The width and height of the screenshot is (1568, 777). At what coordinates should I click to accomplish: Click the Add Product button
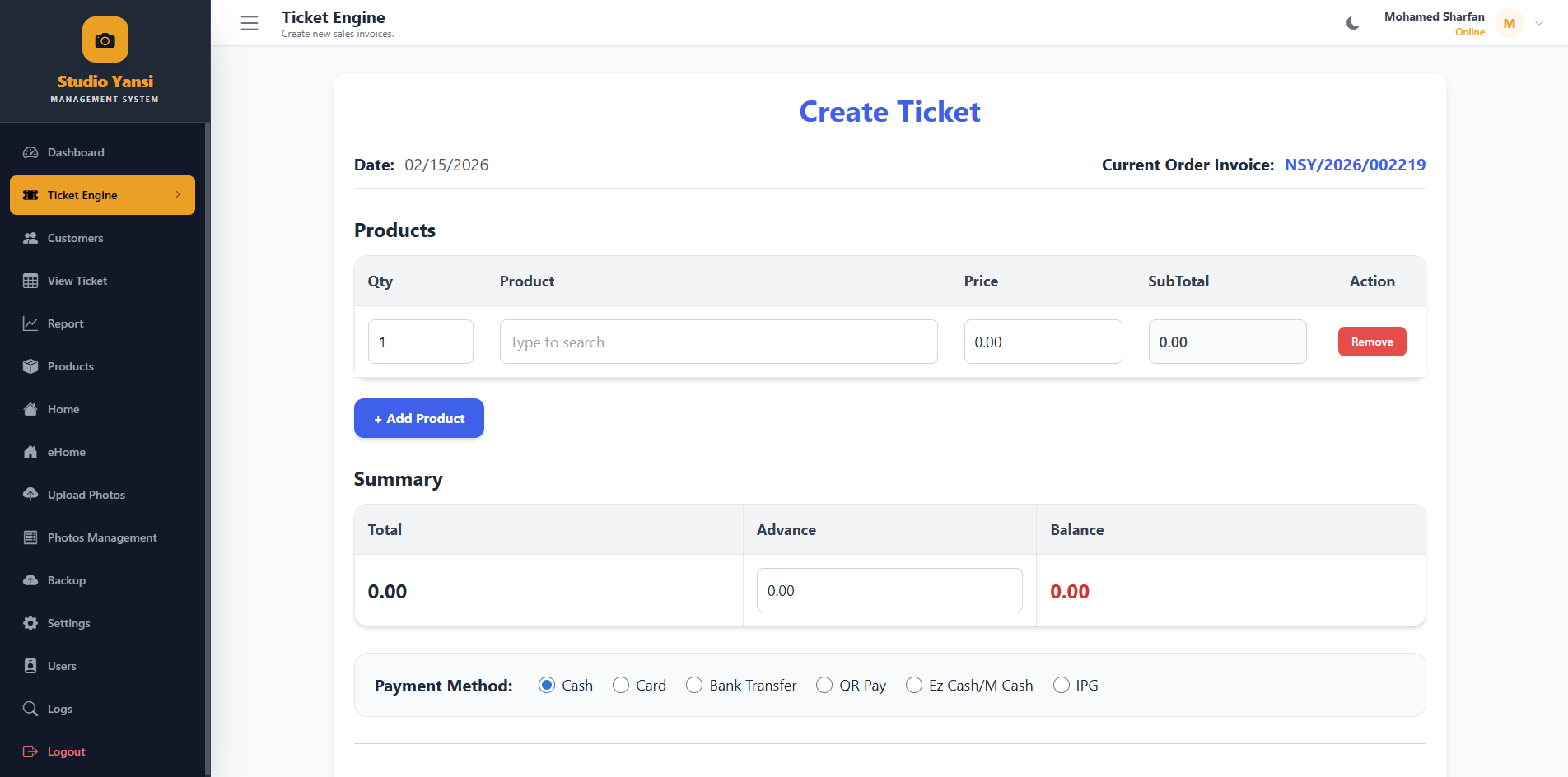click(418, 418)
